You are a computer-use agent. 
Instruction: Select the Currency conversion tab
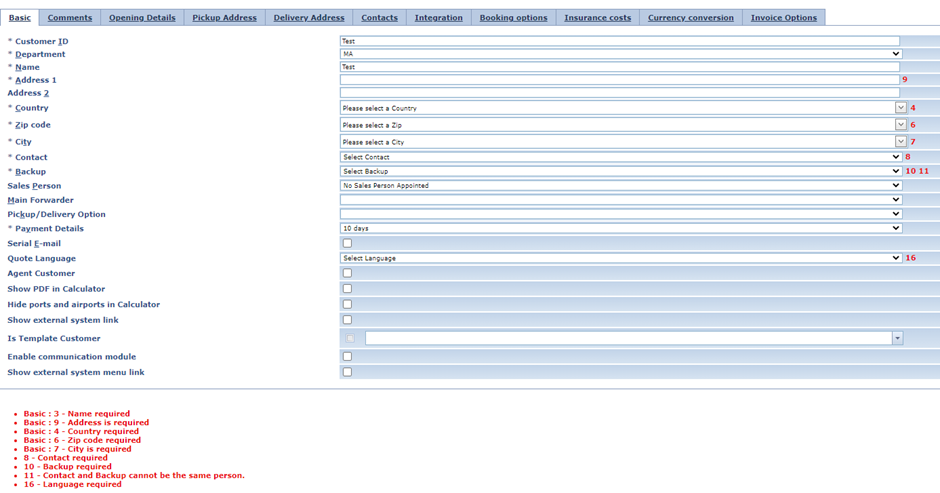[690, 18]
